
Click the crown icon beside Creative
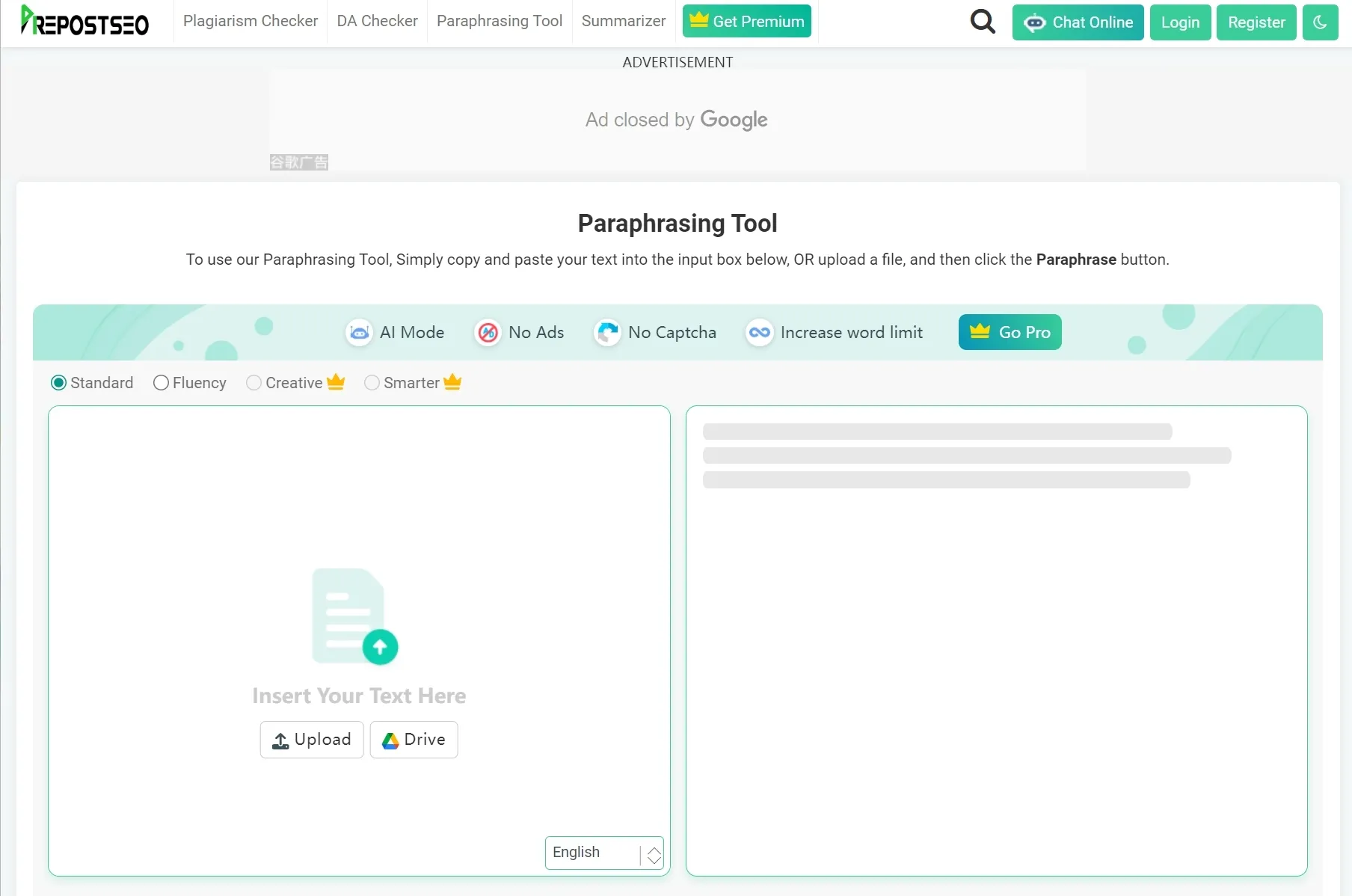336,382
